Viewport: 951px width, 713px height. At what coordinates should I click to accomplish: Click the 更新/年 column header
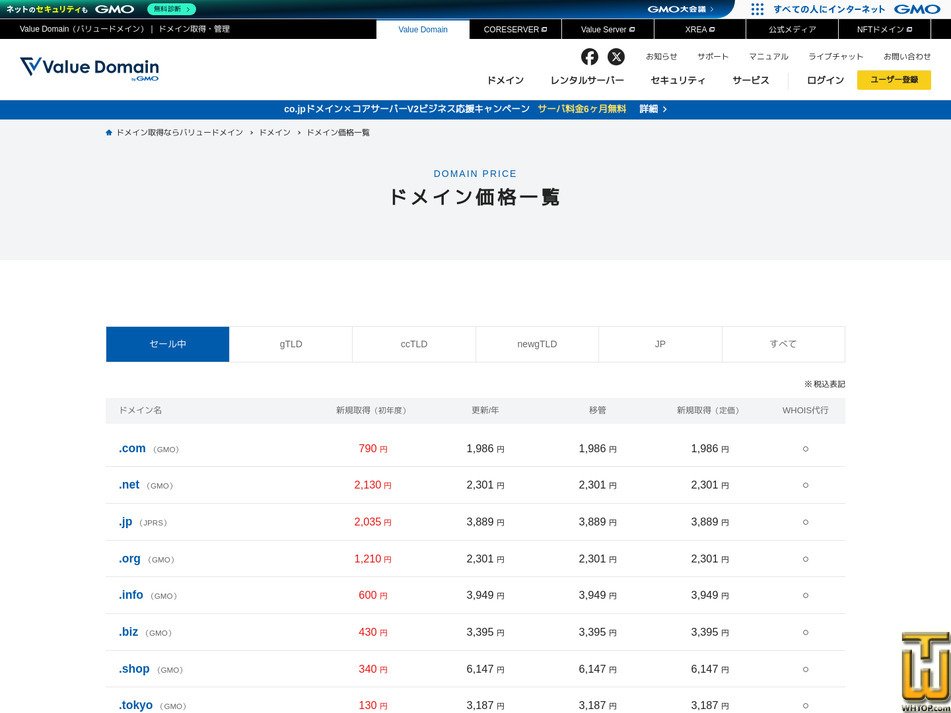click(485, 410)
